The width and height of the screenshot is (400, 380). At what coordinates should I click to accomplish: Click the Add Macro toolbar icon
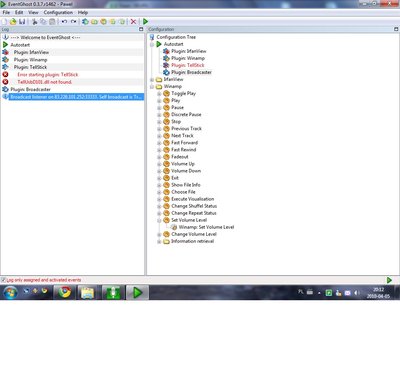pos(103,22)
